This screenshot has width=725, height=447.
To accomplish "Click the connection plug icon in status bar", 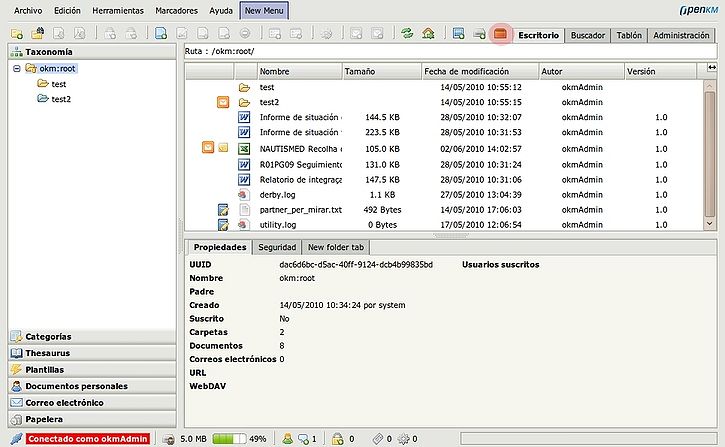I will [17, 438].
